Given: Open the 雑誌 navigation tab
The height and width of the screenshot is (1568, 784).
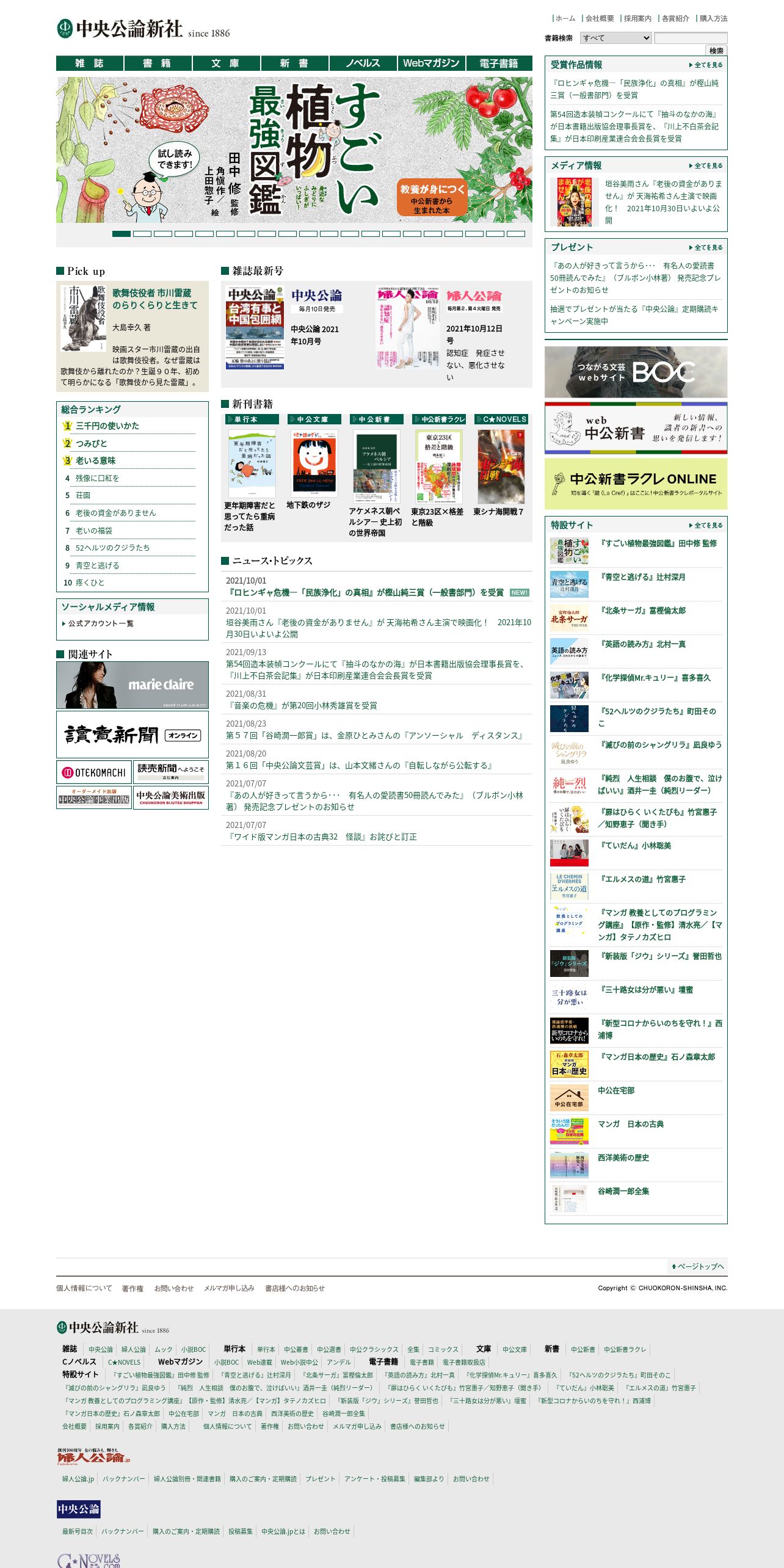Looking at the screenshot, I should click(x=90, y=64).
